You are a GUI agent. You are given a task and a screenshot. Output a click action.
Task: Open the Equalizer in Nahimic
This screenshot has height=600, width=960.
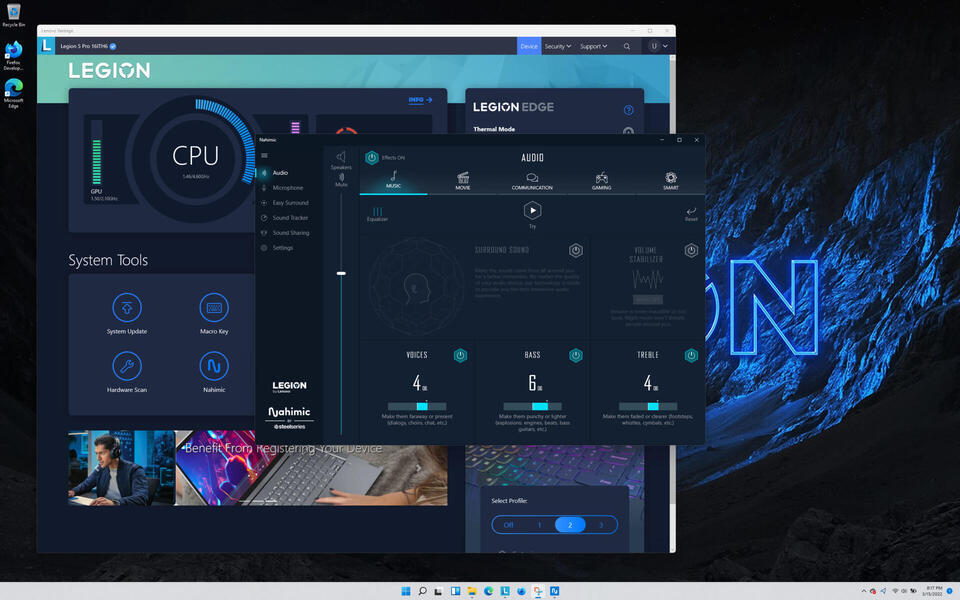[377, 214]
